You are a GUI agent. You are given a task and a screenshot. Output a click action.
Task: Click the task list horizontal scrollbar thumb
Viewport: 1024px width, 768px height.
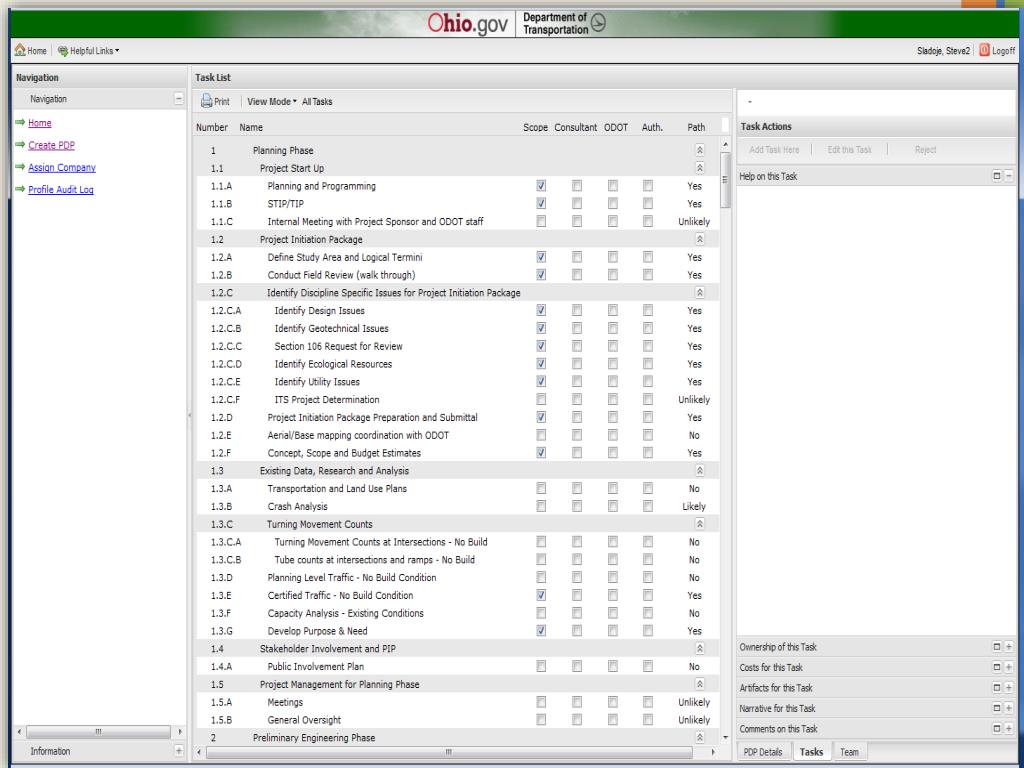(x=449, y=752)
